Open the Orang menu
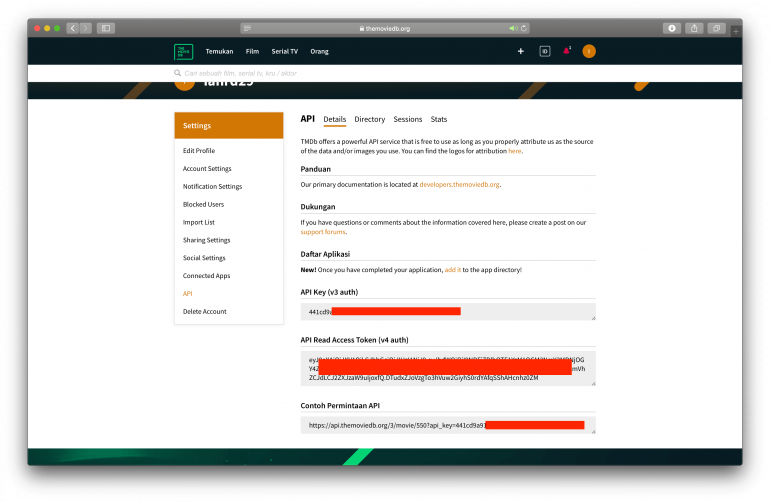Viewport: 770px width, 502px height. (x=319, y=52)
